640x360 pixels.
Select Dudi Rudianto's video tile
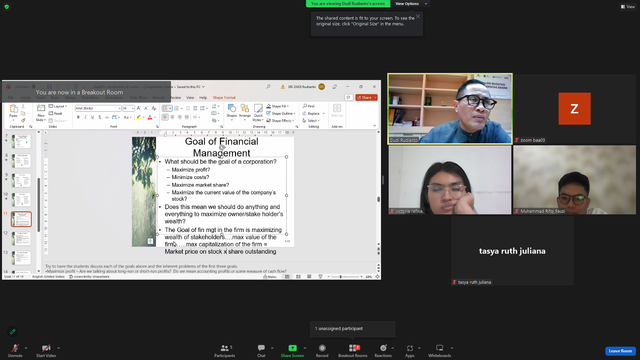450,109
